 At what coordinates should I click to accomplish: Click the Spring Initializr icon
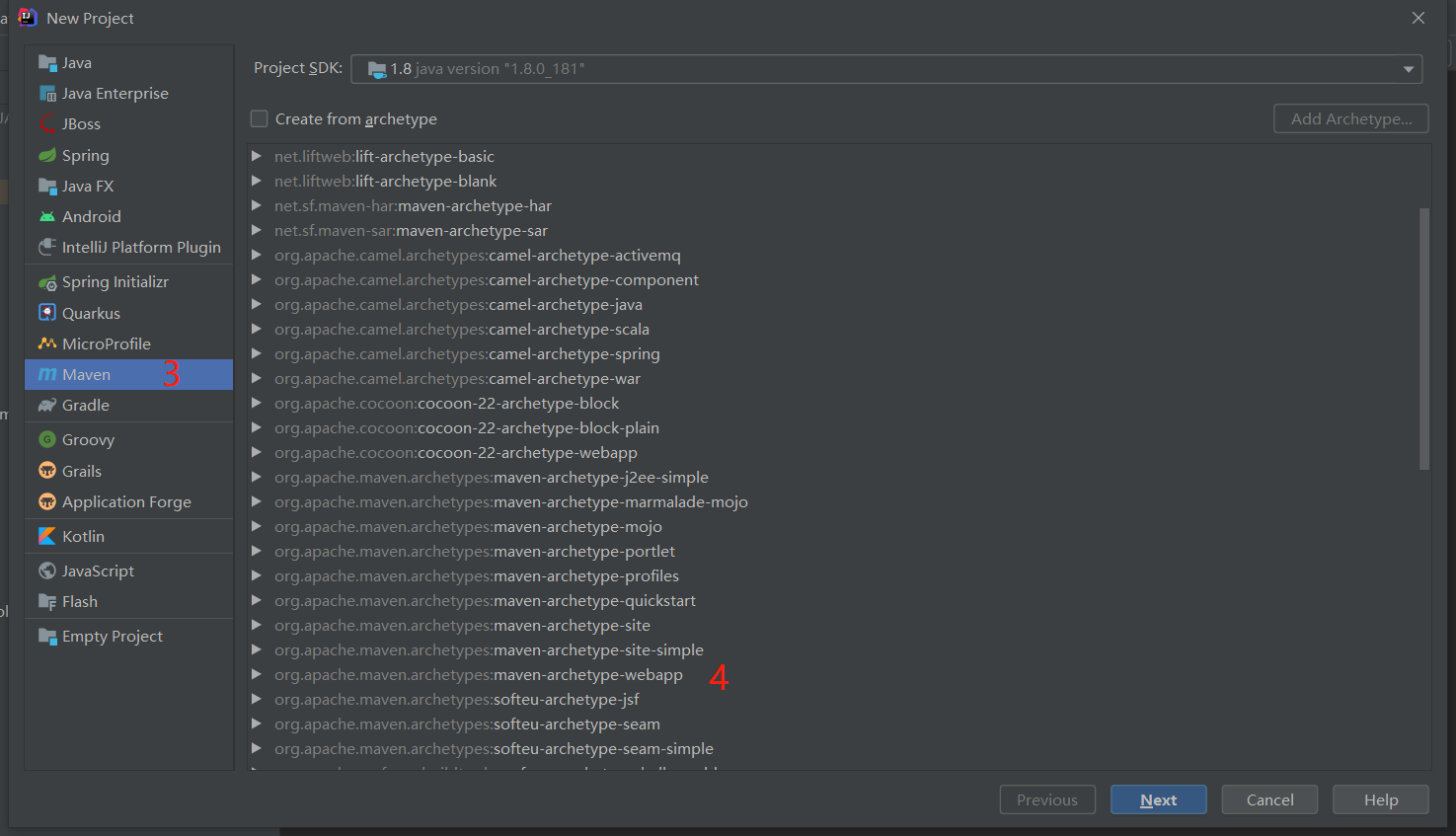47,282
